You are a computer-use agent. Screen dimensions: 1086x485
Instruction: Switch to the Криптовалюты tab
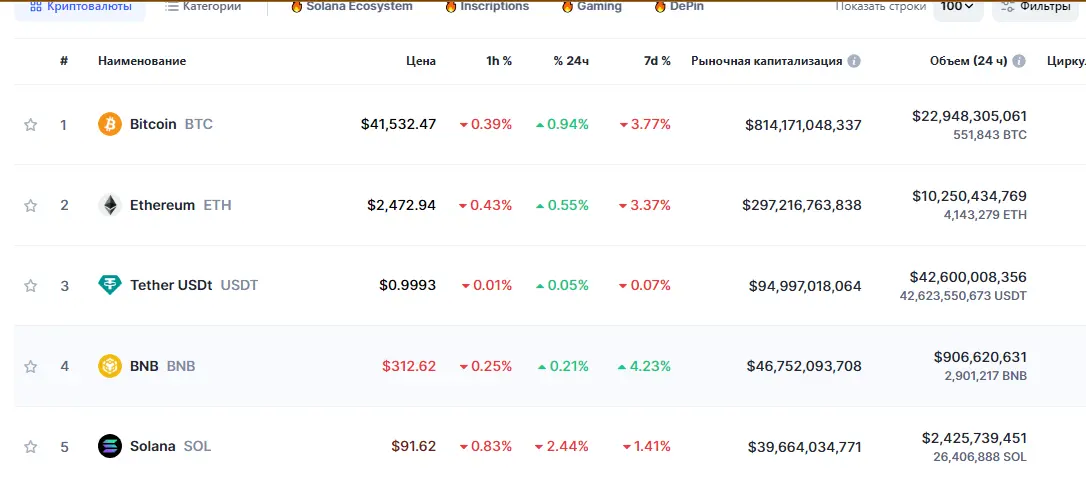[x=80, y=8]
